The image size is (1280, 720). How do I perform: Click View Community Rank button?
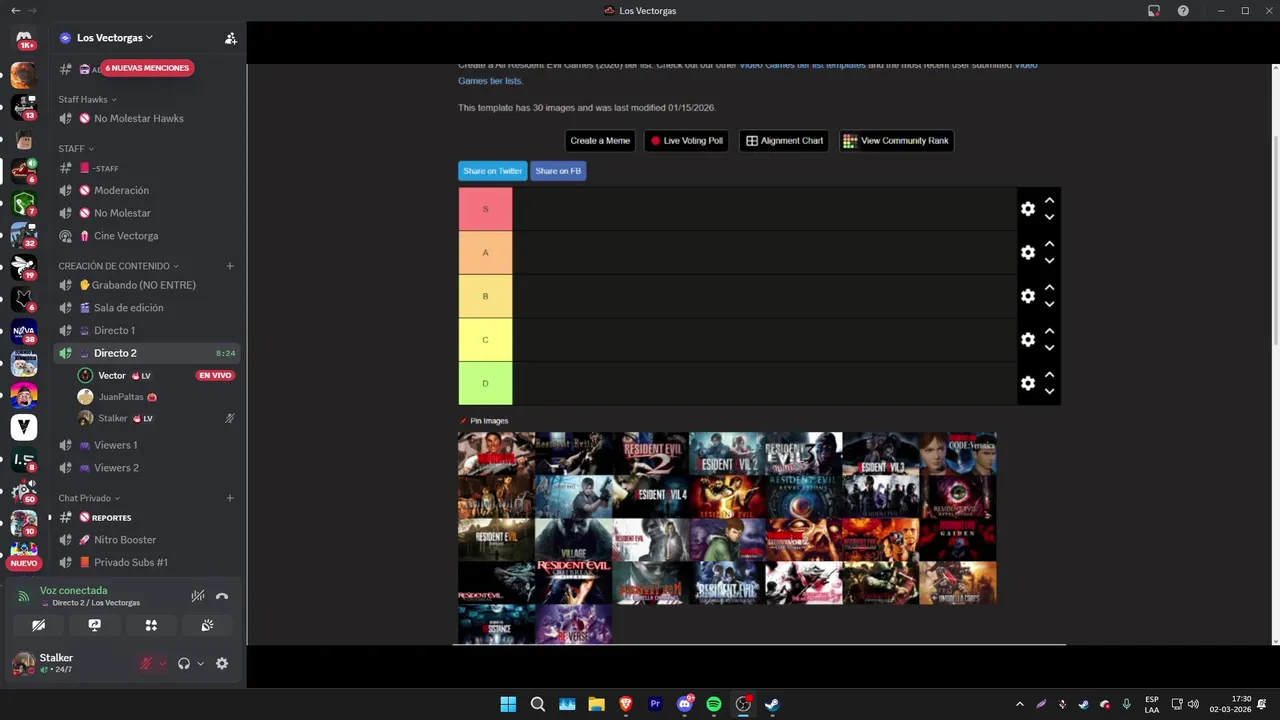(x=896, y=141)
